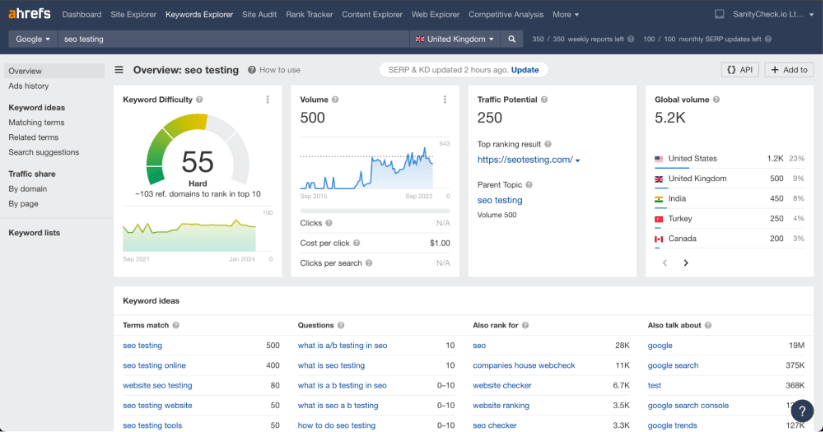Image resolution: width=823 pixels, height=432 pixels.
Task: Open the help chat bubble icon
Action: coord(801,411)
